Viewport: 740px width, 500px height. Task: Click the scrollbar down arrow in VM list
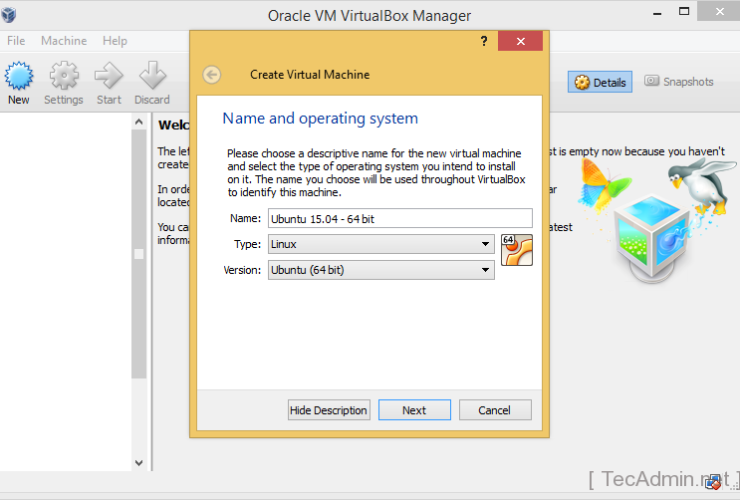click(139, 463)
